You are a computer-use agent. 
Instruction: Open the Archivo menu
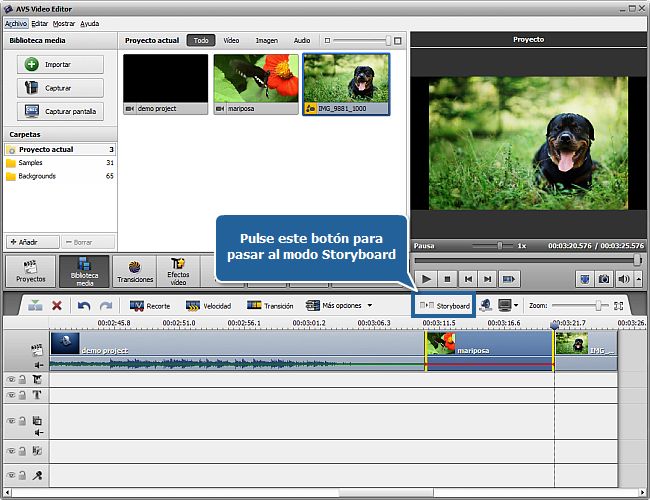coord(16,23)
